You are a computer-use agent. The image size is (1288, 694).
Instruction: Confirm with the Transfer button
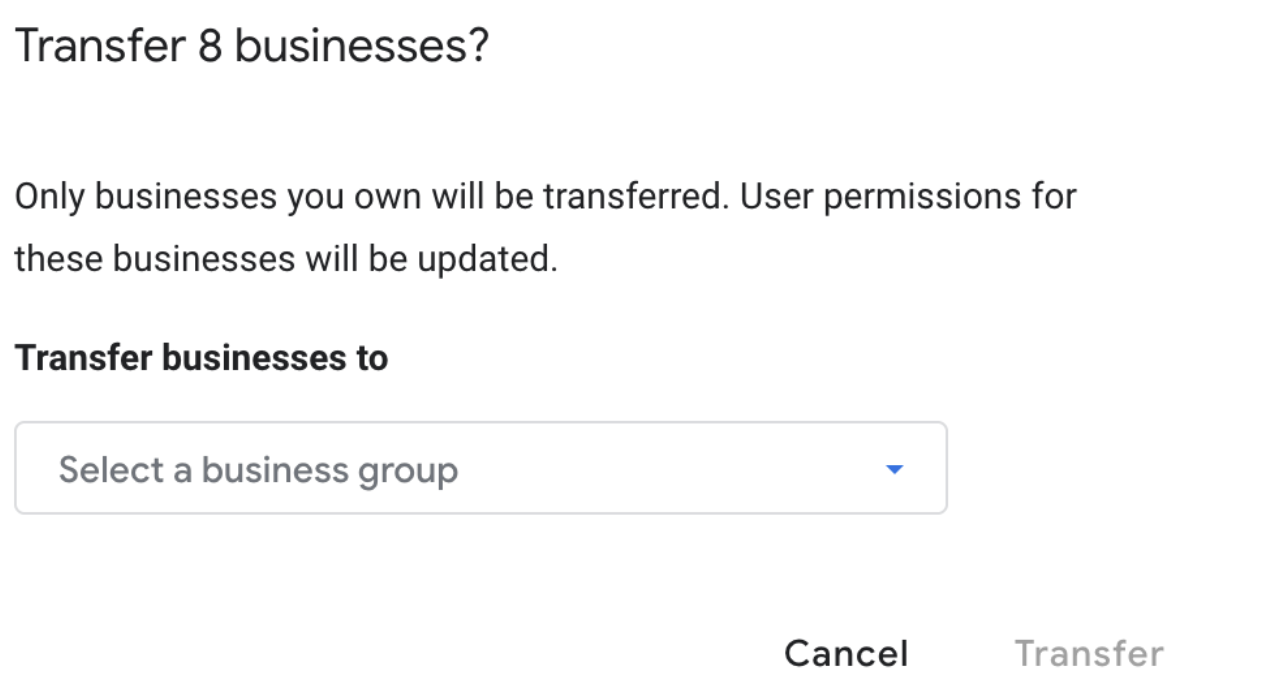click(1089, 654)
